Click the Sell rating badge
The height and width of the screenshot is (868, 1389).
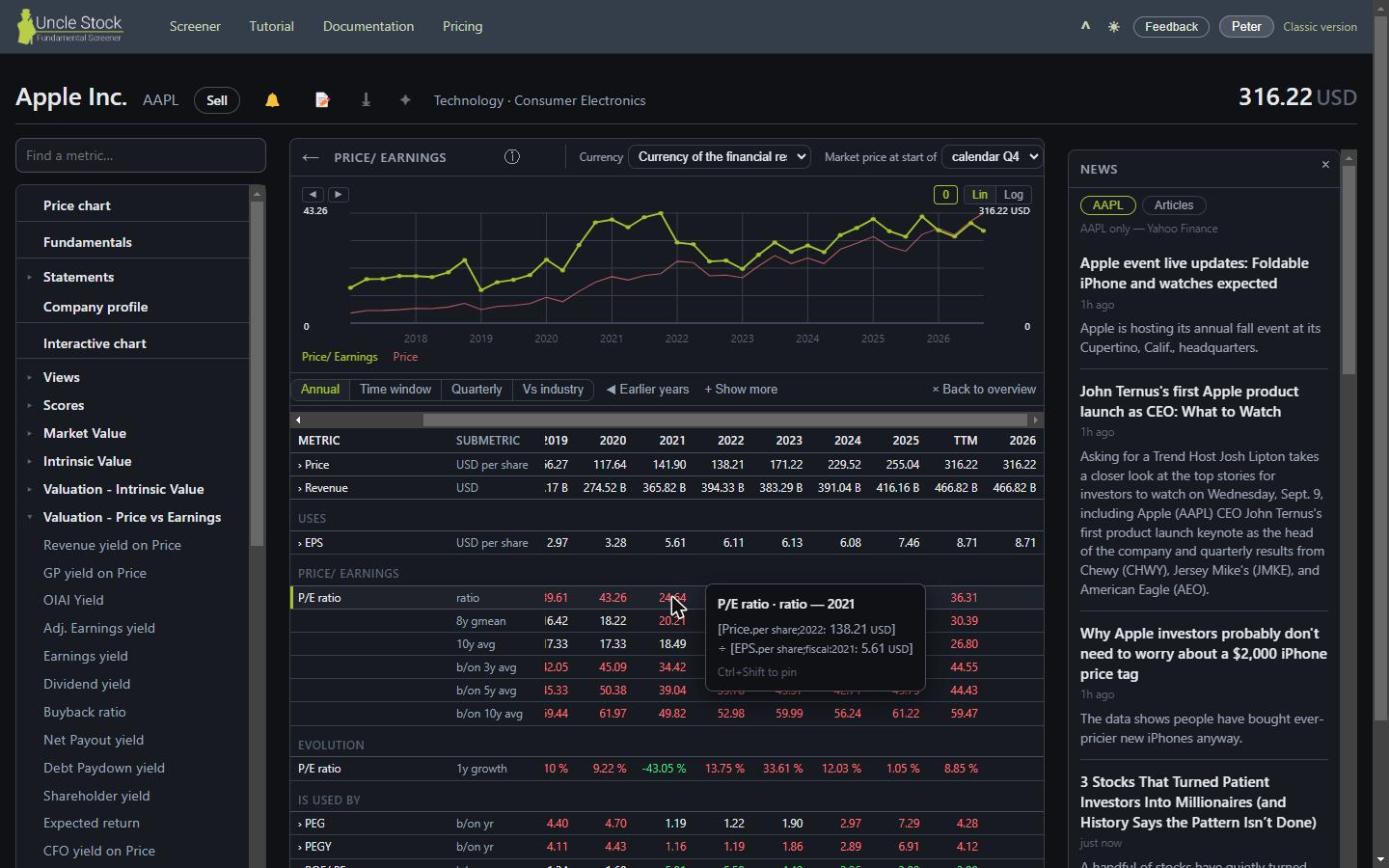pos(216,100)
